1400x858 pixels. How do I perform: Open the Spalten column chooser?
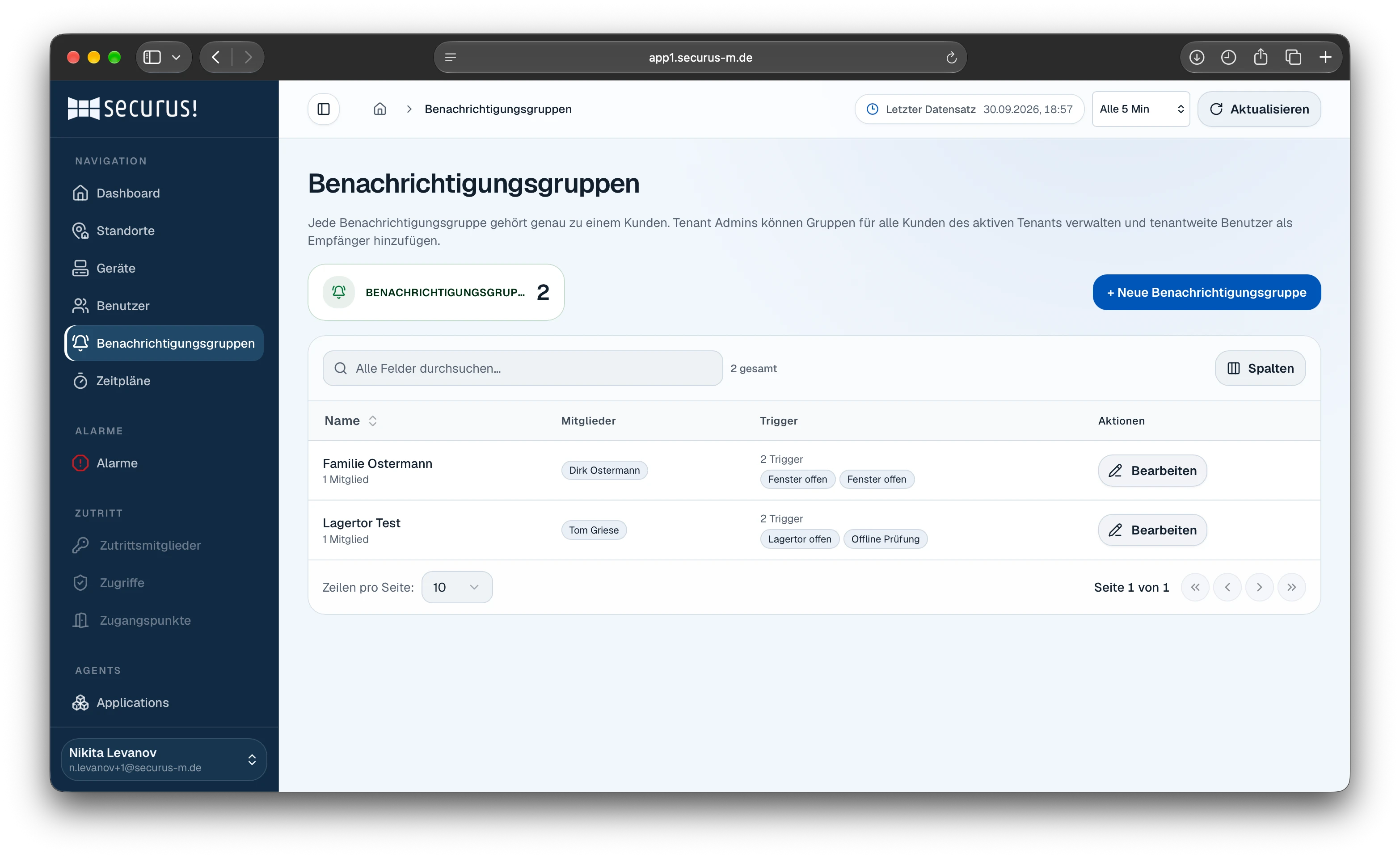[1260, 368]
